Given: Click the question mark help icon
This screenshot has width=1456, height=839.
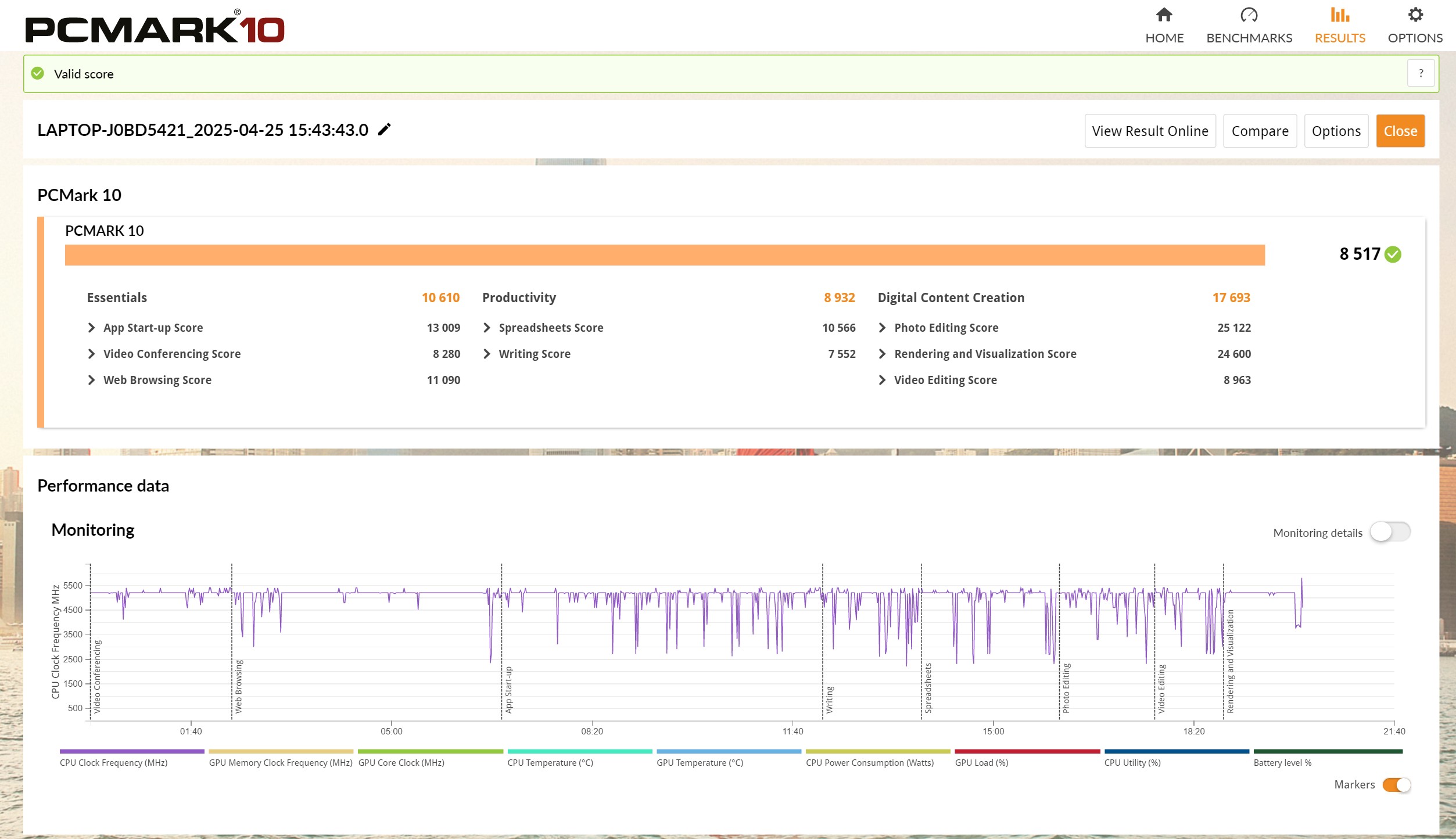Looking at the screenshot, I should point(1421,74).
